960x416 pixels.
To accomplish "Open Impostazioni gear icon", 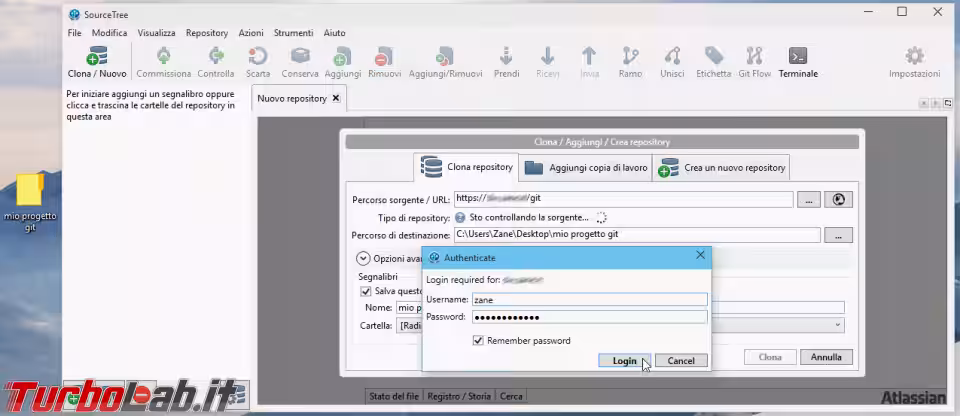I will point(914,58).
